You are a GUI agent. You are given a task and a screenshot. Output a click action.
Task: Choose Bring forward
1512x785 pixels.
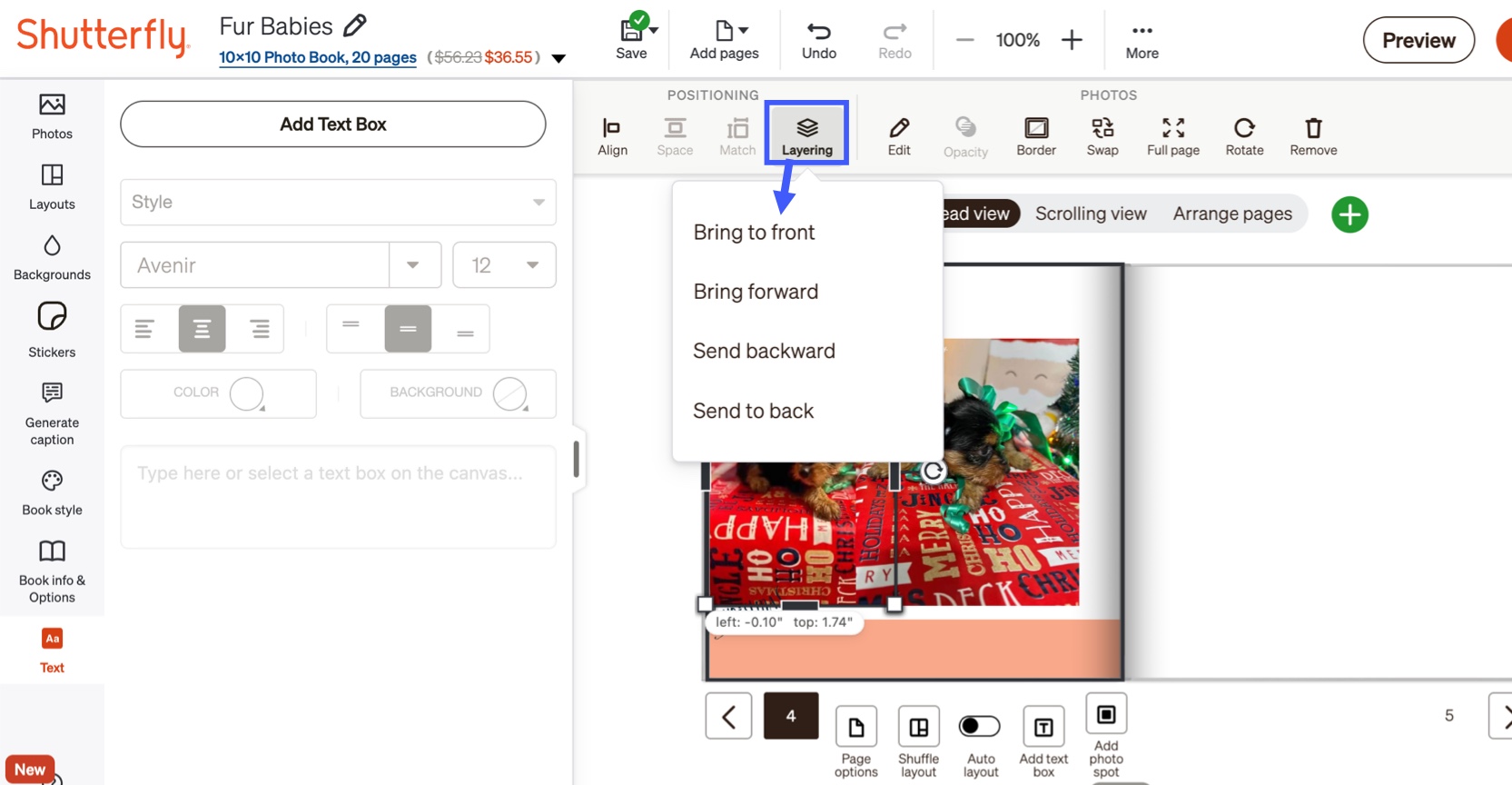[x=756, y=291]
